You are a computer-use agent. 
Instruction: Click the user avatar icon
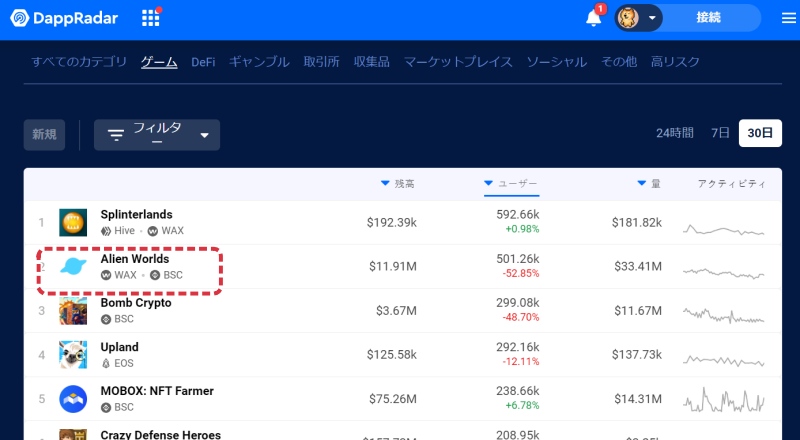tap(628, 18)
